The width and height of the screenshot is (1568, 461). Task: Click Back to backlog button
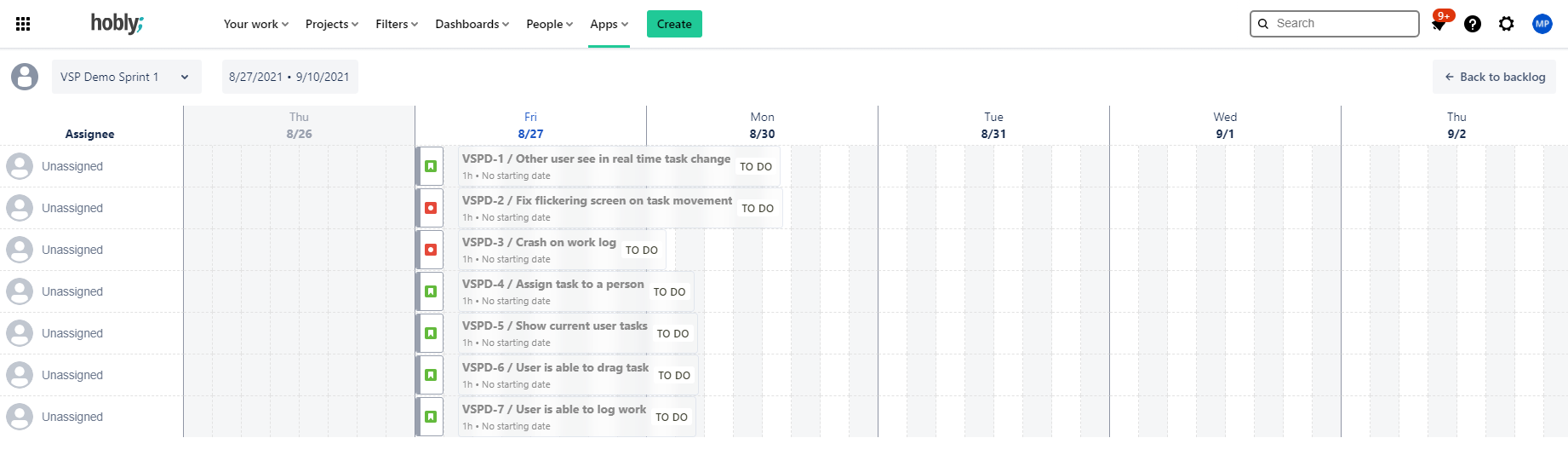click(1494, 77)
